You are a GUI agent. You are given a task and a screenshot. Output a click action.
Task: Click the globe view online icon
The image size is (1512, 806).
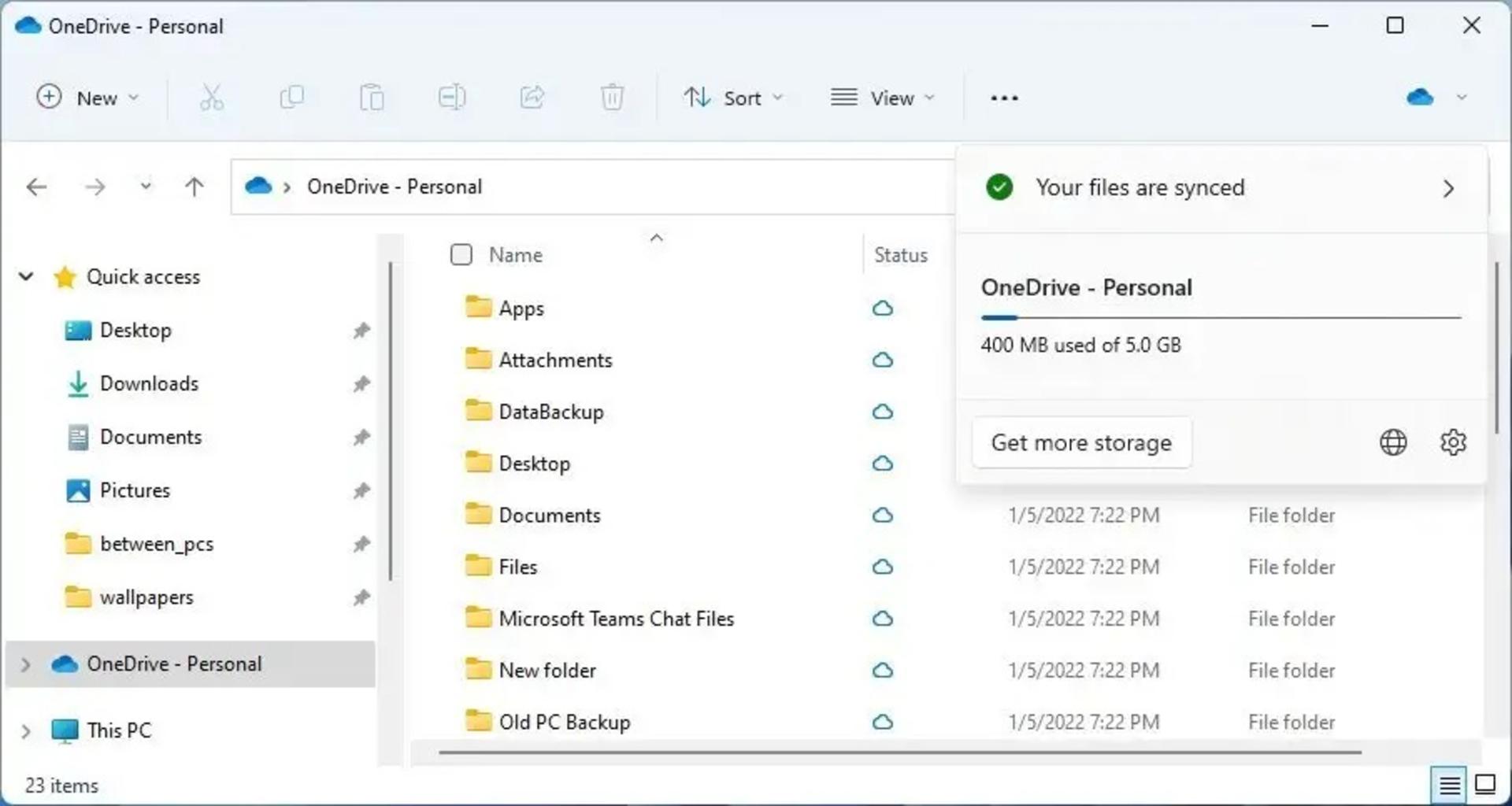click(1393, 442)
